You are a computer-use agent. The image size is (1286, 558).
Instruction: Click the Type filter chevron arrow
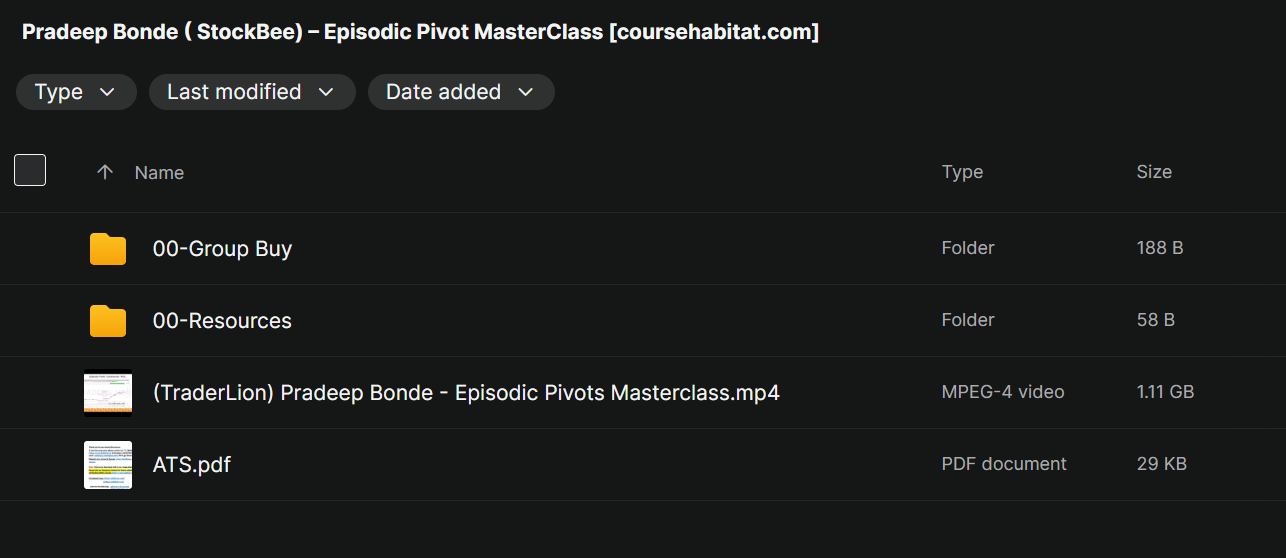click(x=107, y=92)
